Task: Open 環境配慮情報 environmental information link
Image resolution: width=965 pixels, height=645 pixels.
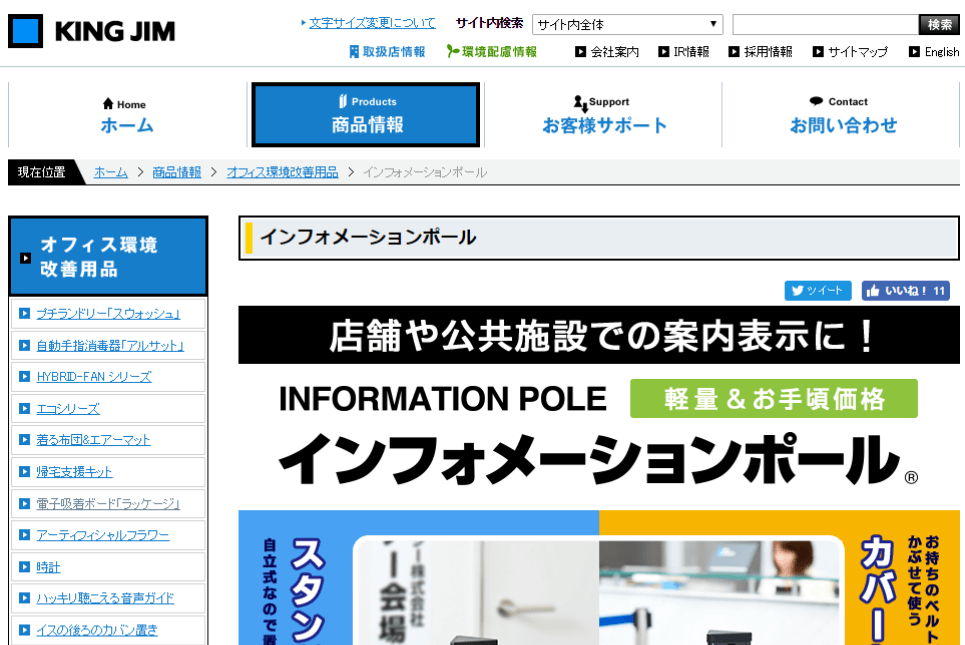Action: click(x=499, y=52)
